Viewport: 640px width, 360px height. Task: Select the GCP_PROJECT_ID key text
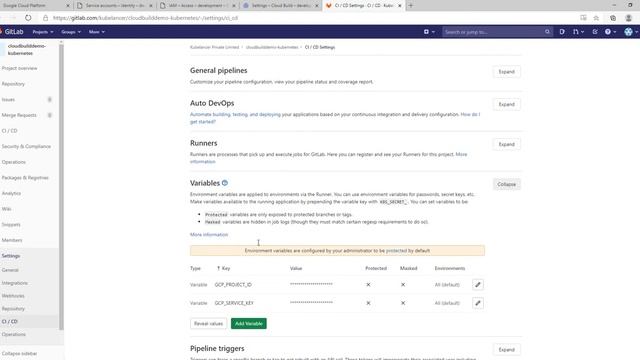pos(233,285)
